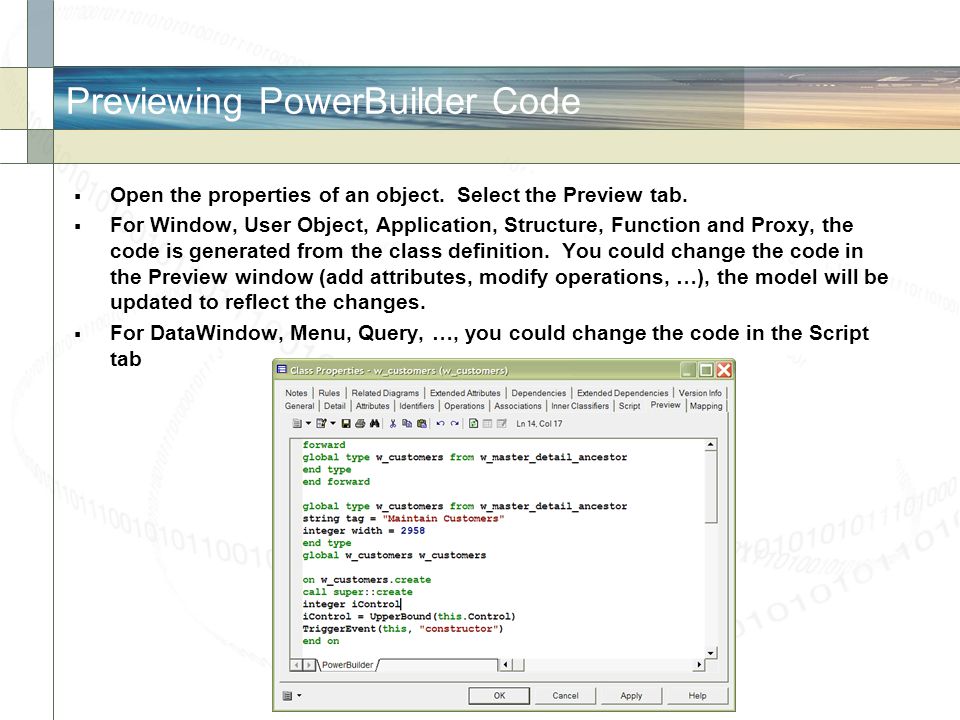This screenshot has height=720, width=960.
Task: Click the dialog title bar window icon
Action: coord(282,369)
